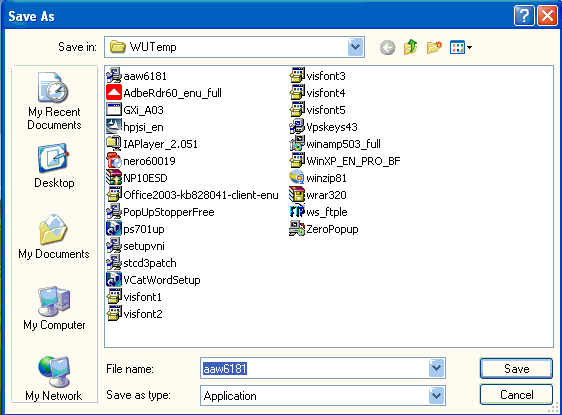Expand the File name dropdown arrow
The width and height of the screenshot is (562, 415).
click(x=436, y=368)
